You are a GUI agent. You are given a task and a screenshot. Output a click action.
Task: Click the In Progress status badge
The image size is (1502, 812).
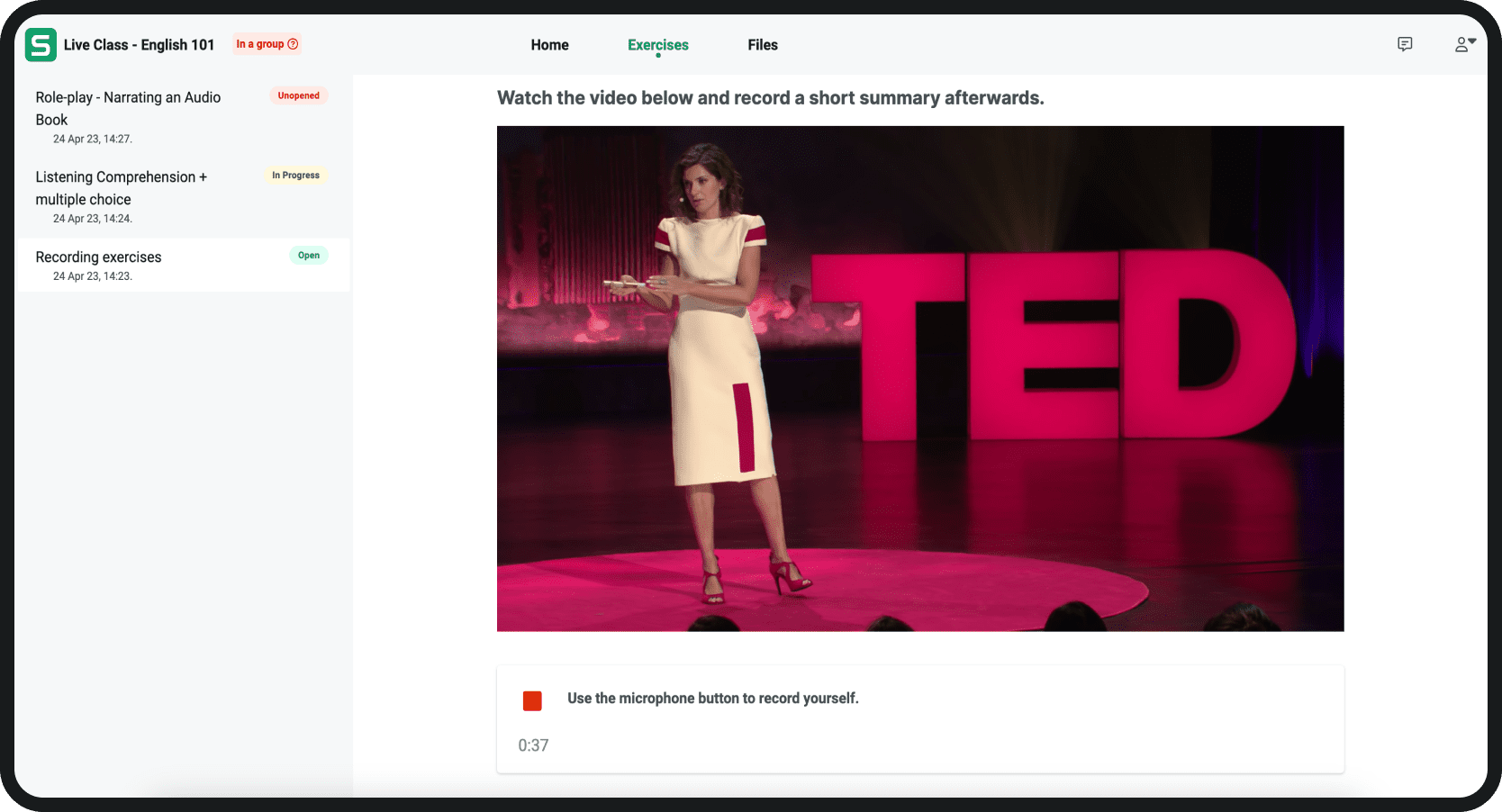pyautogui.click(x=295, y=176)
